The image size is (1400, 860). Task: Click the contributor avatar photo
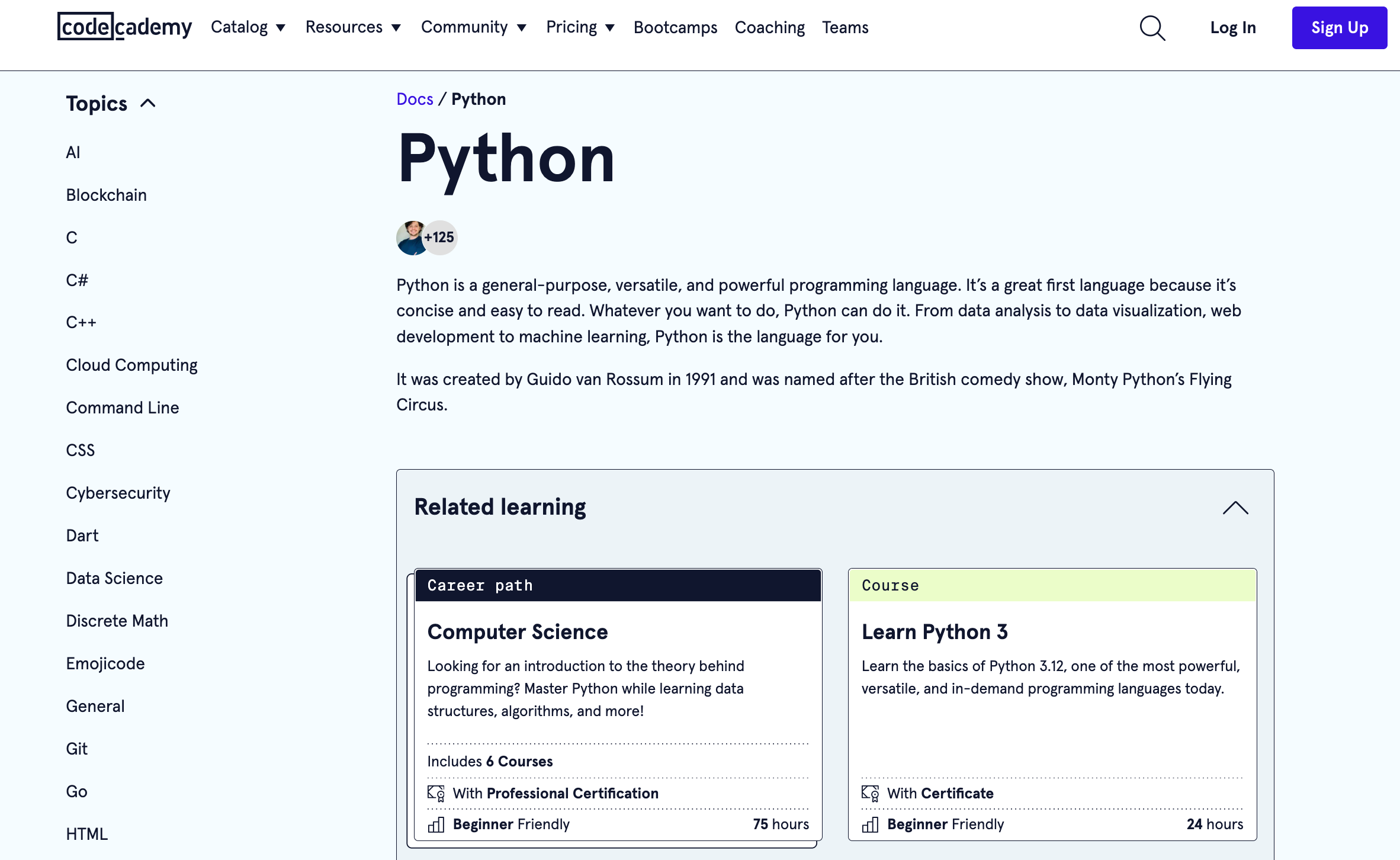(411, 238)
